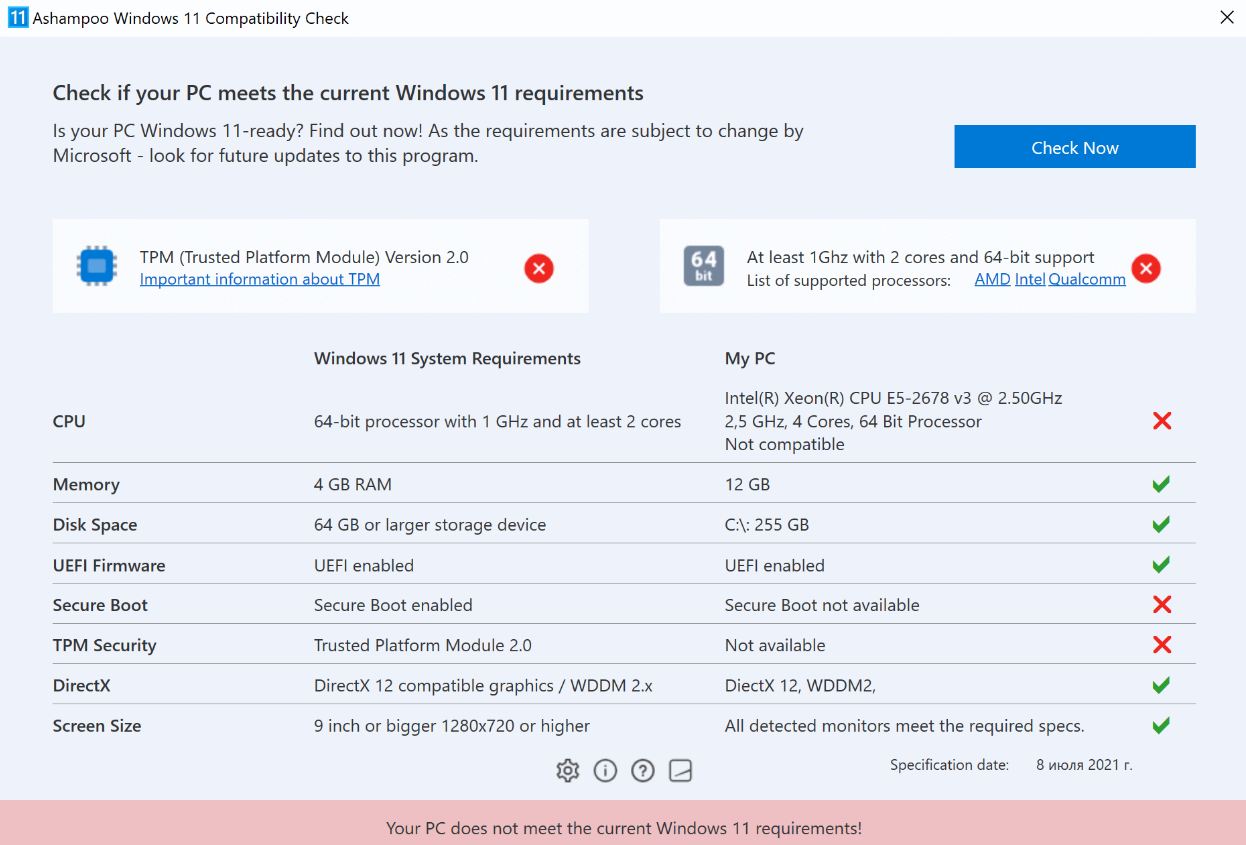Click 'Secure Boot not available' text
This screenshot has width=1246, height=845.
(822, 605)
